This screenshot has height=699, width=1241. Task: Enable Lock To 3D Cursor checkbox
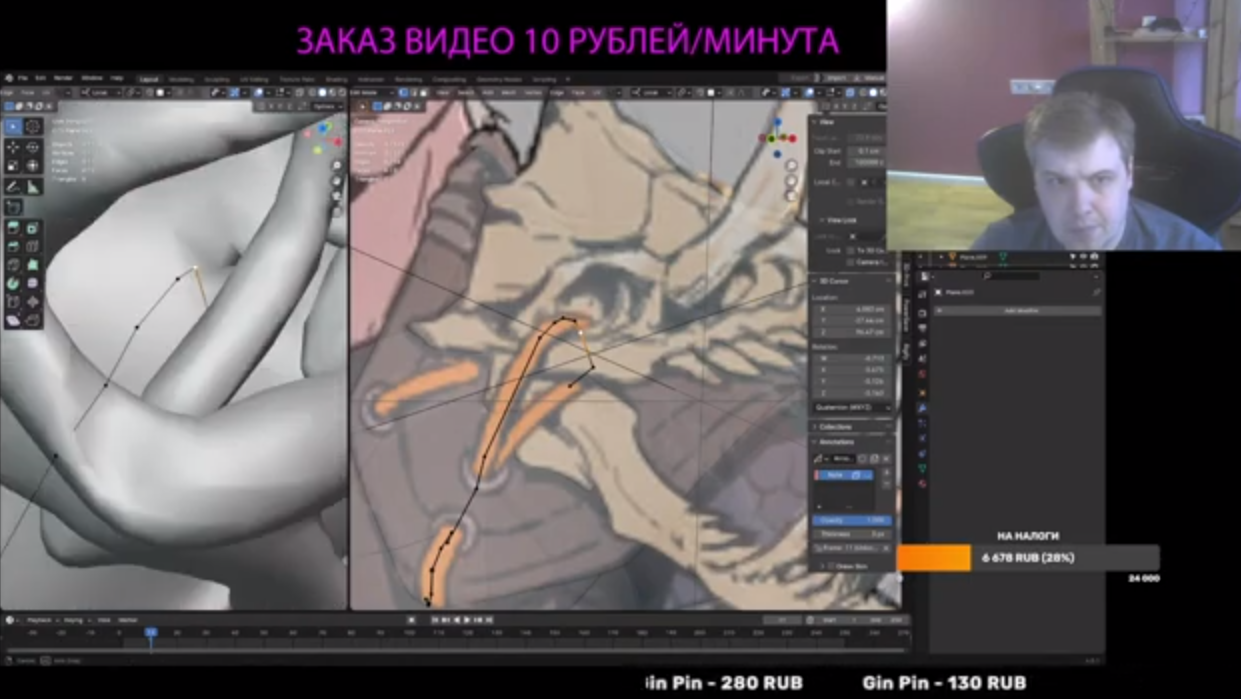click(x=851, y=250)
